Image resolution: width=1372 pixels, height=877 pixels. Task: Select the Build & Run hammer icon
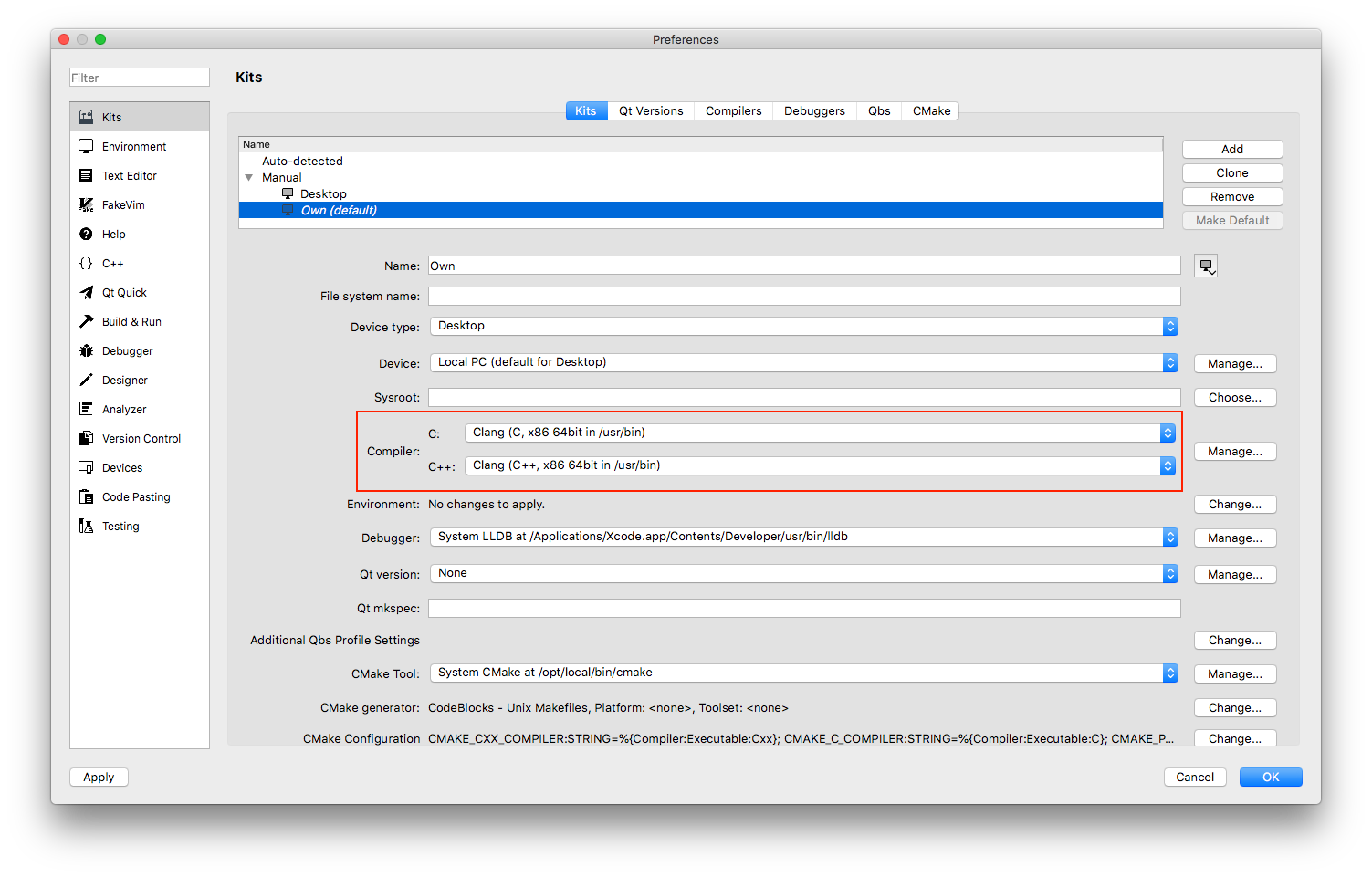(86, 321)
